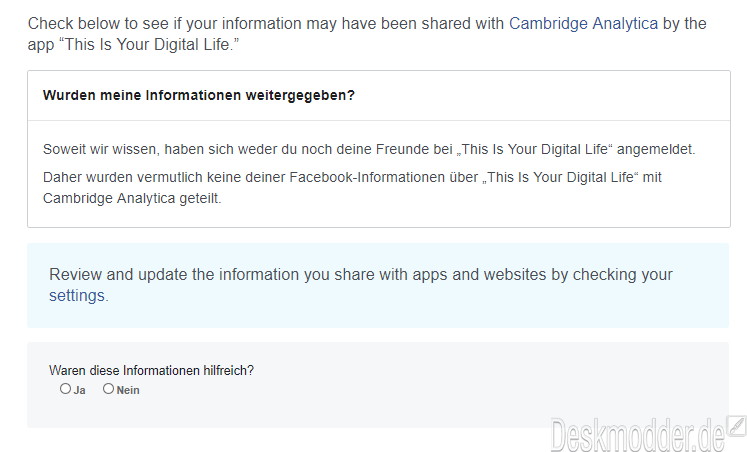Click the 'Waren diese Informationen hilfreich?' question

151,370
